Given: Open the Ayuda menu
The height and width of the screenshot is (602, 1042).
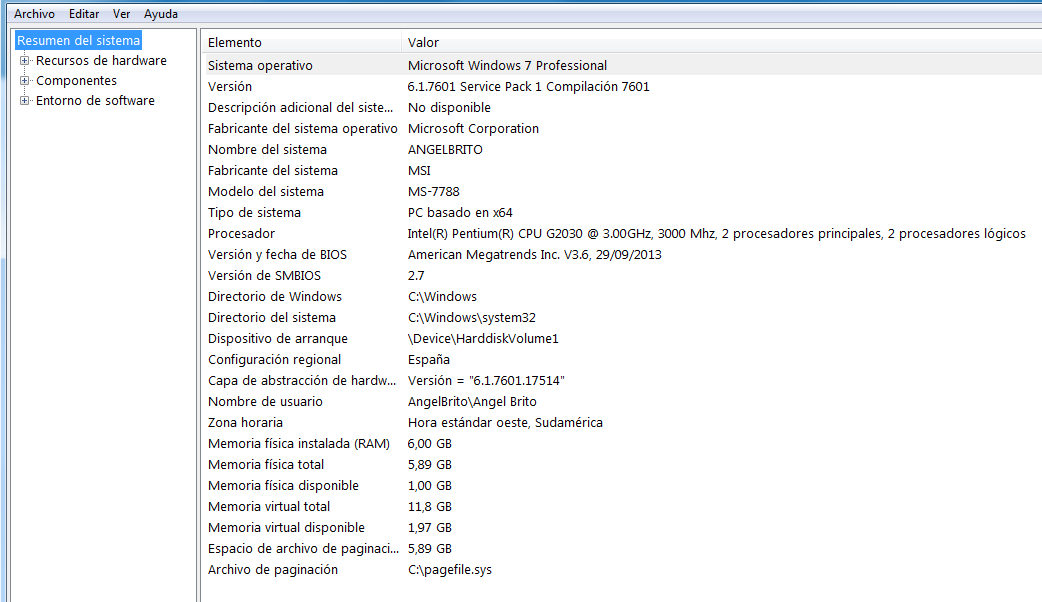Looking at the screenshot, I should click(x=161, y=14).
